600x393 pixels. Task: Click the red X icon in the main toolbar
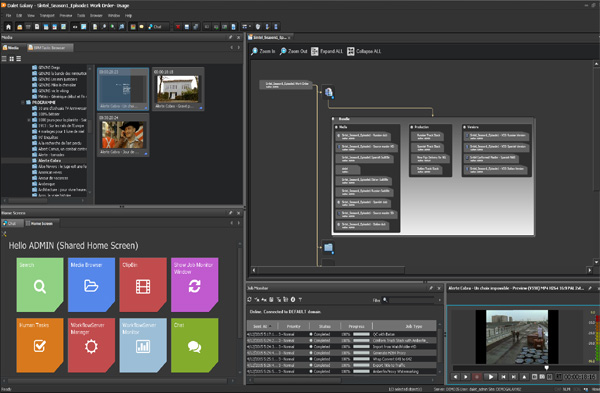(x=178, y=27)
